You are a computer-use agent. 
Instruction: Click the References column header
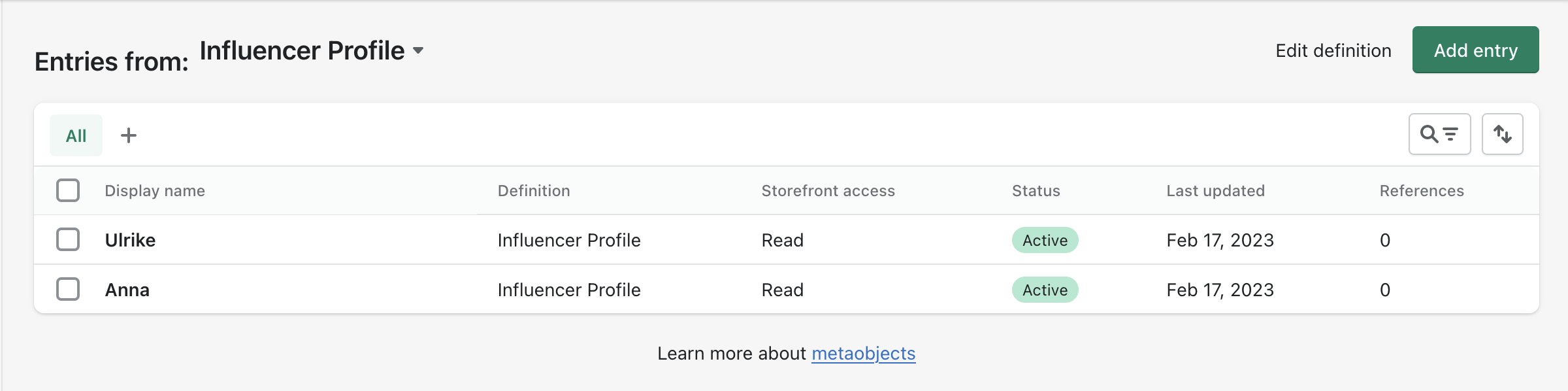(1421, 191)
